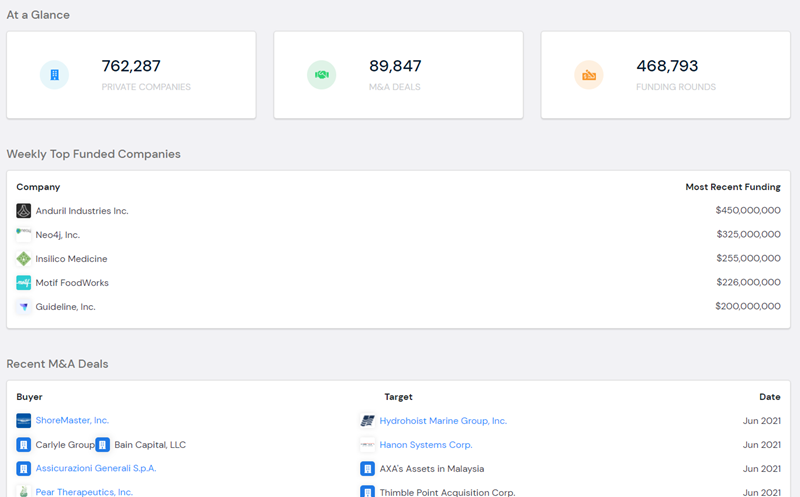Screen dimensions: 800x497
Task: Click the $255,000,000 funding value
Action: point(748,258)
